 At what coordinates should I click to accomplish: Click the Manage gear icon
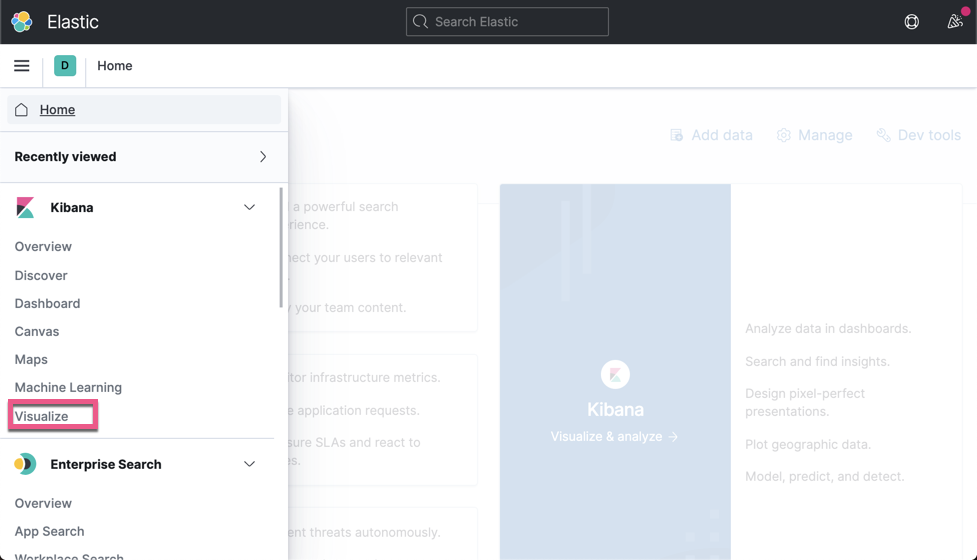(x=783, y=135)
